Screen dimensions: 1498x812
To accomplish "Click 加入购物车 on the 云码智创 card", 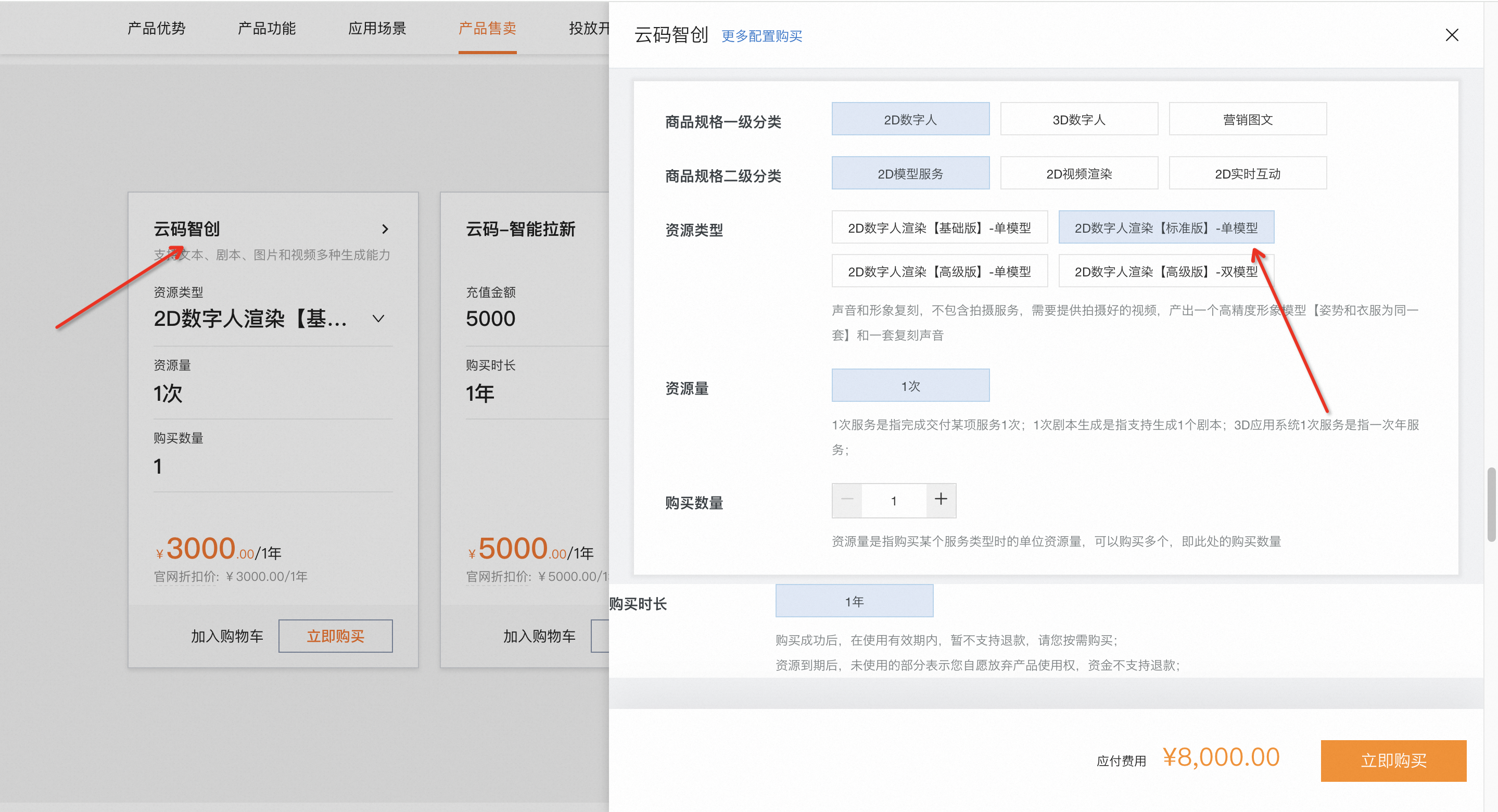I will point(227,637).
